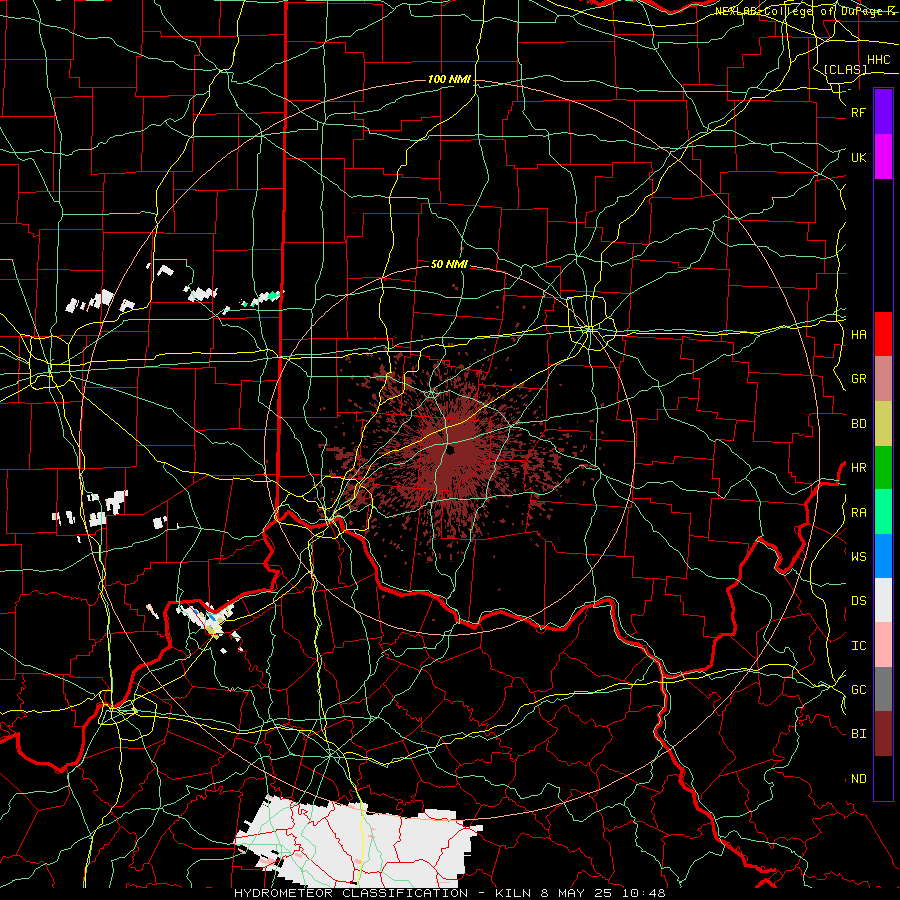This screenshot has width=900, height=900.
Task: Click the ND legend label
Action: pyautogui.click(x=858, y=778)
